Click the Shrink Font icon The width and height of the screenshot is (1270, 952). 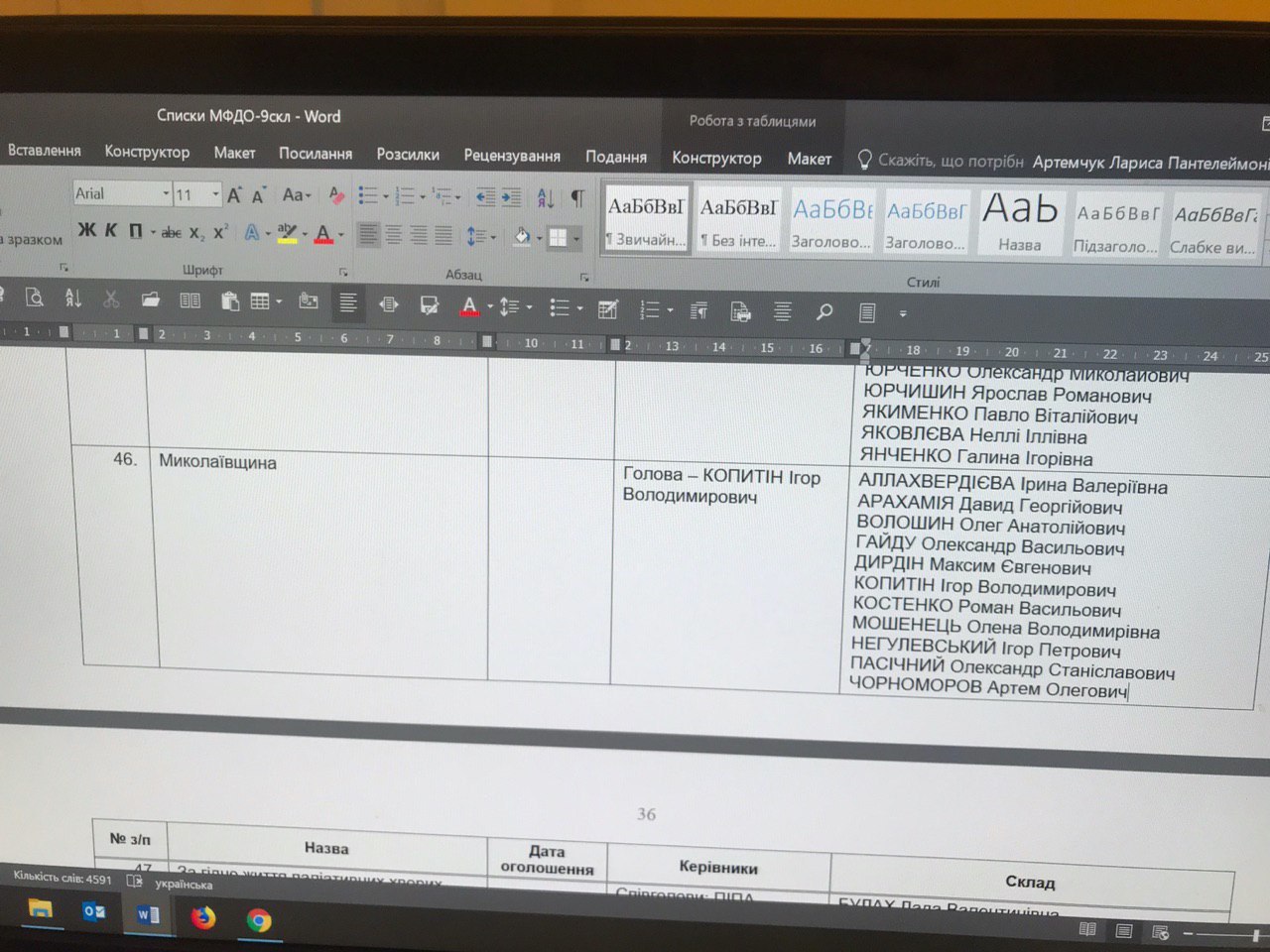[258, 195]
